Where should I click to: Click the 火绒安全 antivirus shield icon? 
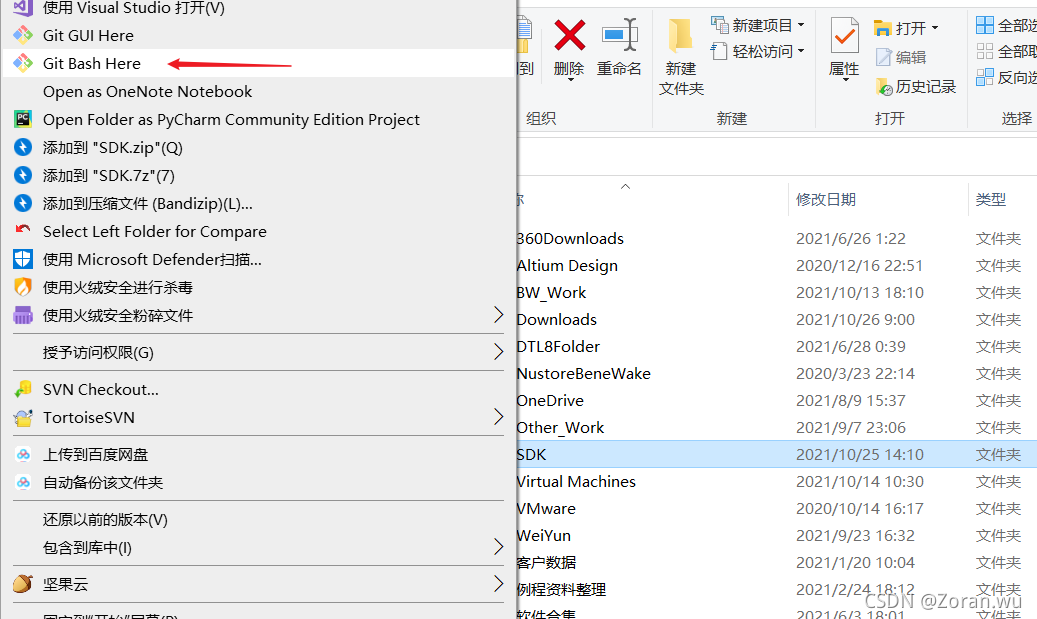[23, 287]
